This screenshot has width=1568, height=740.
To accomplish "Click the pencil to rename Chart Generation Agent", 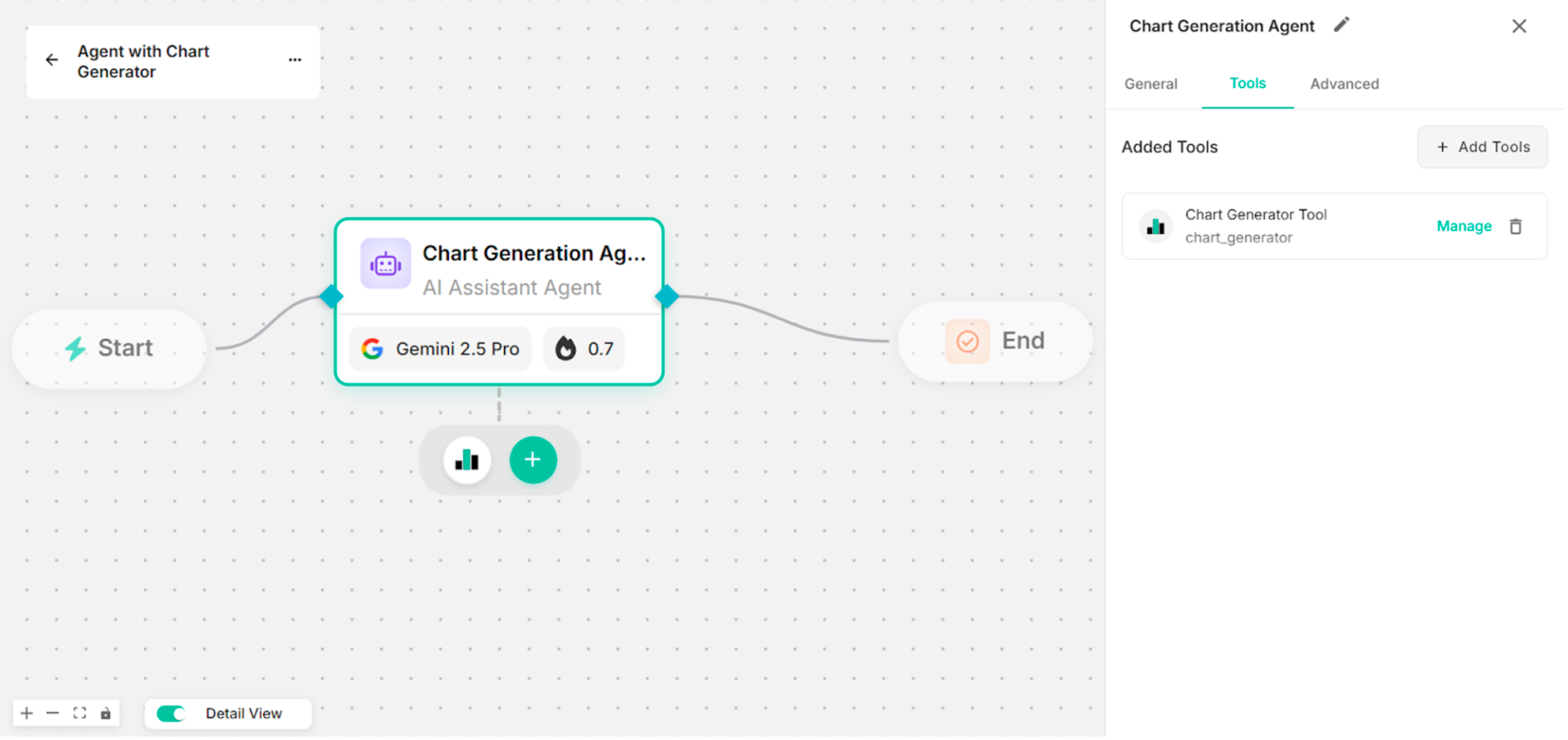I will [1342, 24].
